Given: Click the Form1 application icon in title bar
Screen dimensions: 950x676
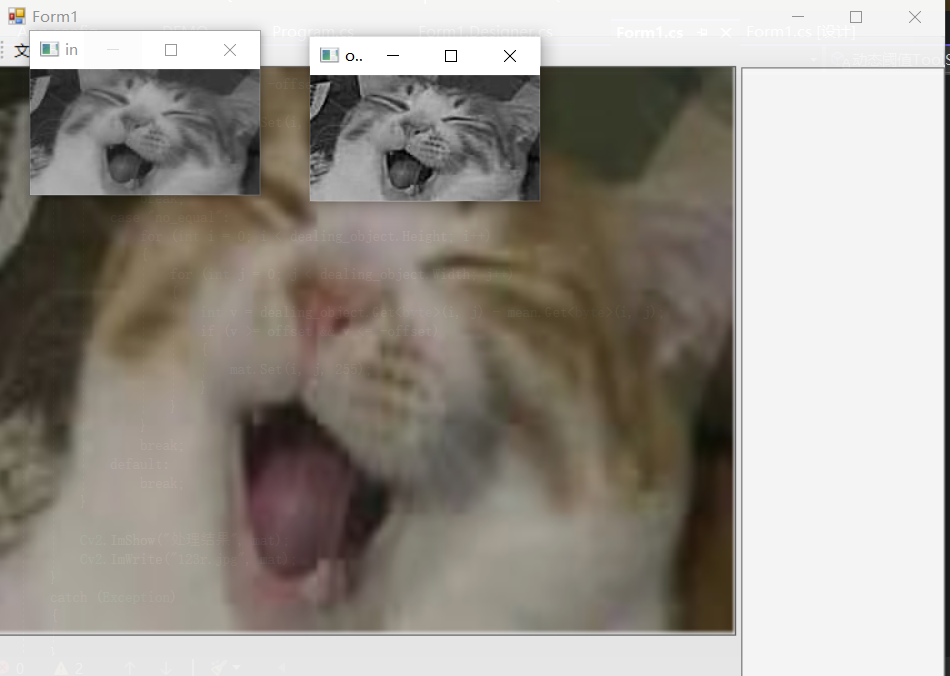Looking at the screenshot, I should pyautogui.click(x=16, y=16).
